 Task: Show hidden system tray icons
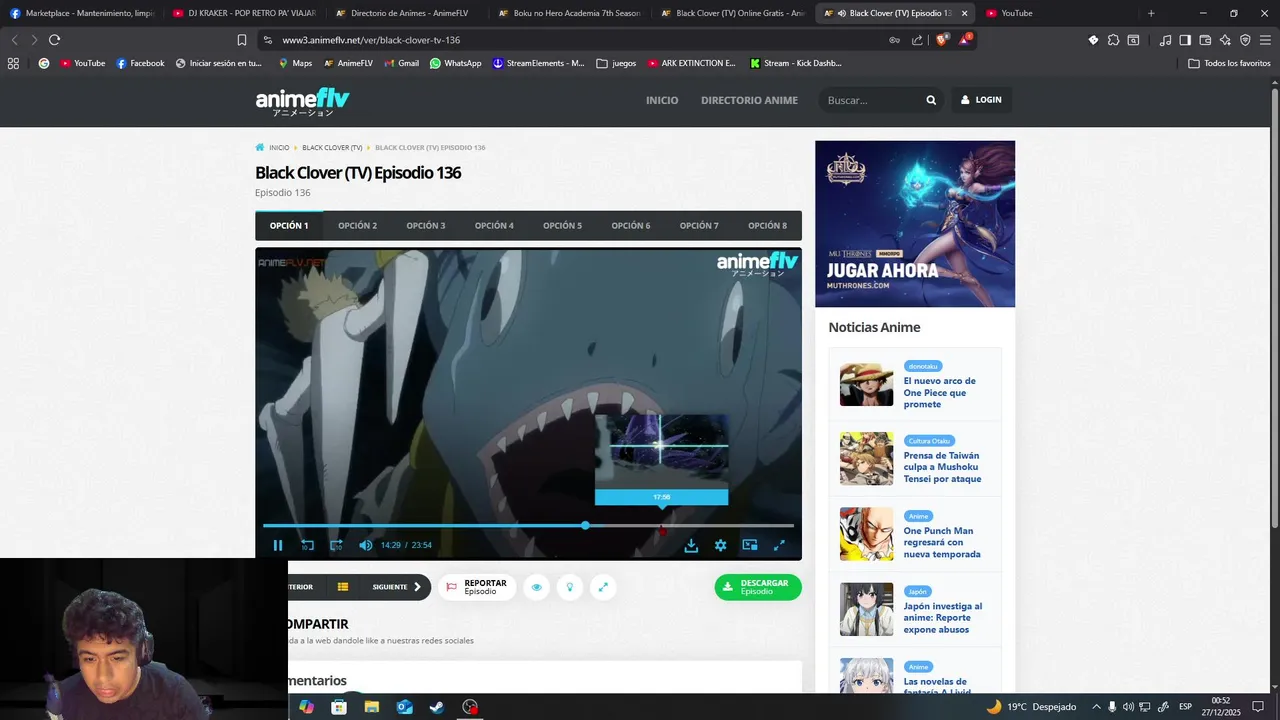(x=1096, y=707)
